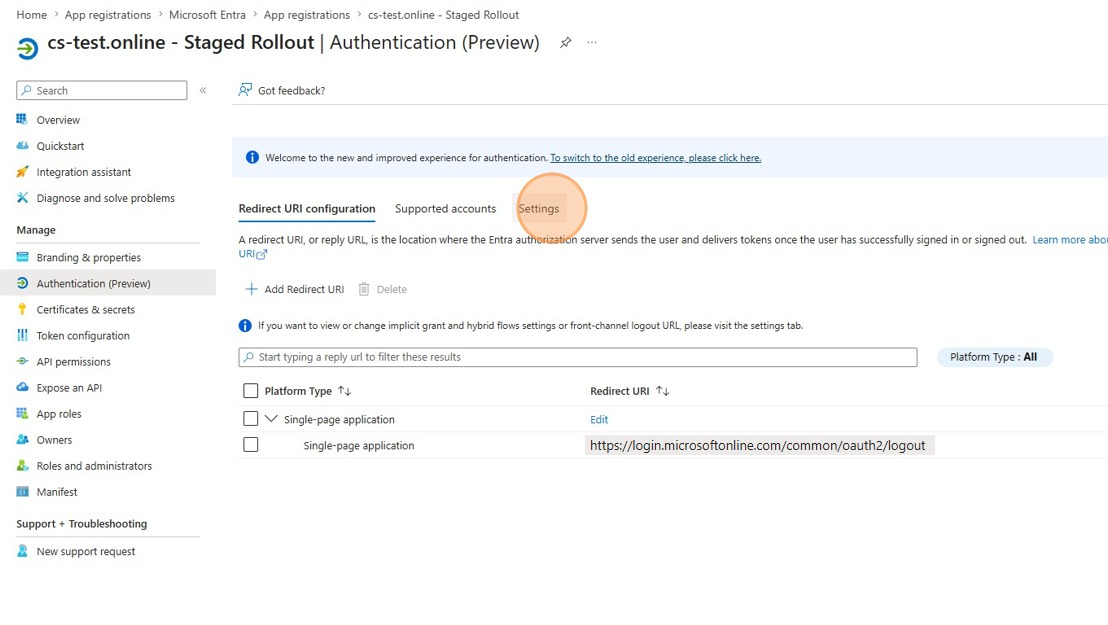Open the ellipsis more options menu
1108x625 pixels.
[591, 42]
